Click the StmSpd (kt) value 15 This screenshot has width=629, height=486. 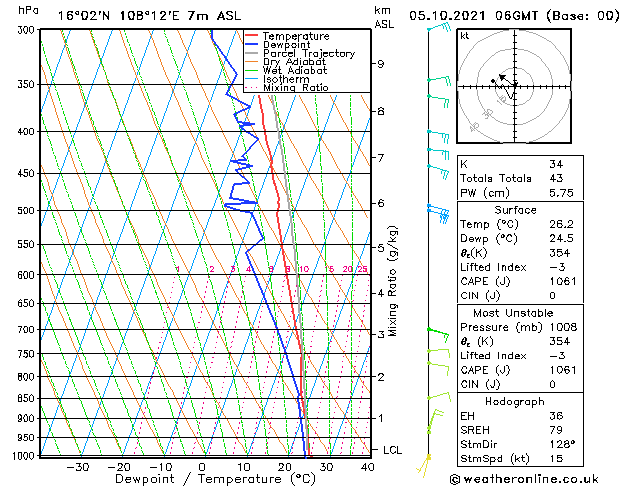[x=556, y=458]
